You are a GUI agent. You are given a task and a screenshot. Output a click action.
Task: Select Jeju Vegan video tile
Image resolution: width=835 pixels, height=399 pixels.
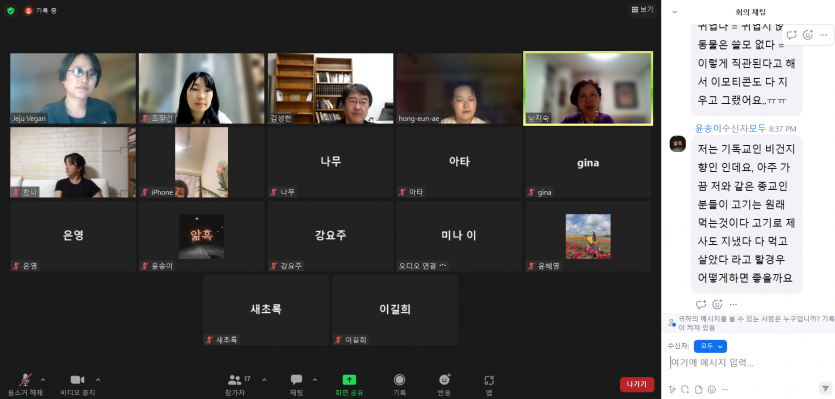coord(73,88)
